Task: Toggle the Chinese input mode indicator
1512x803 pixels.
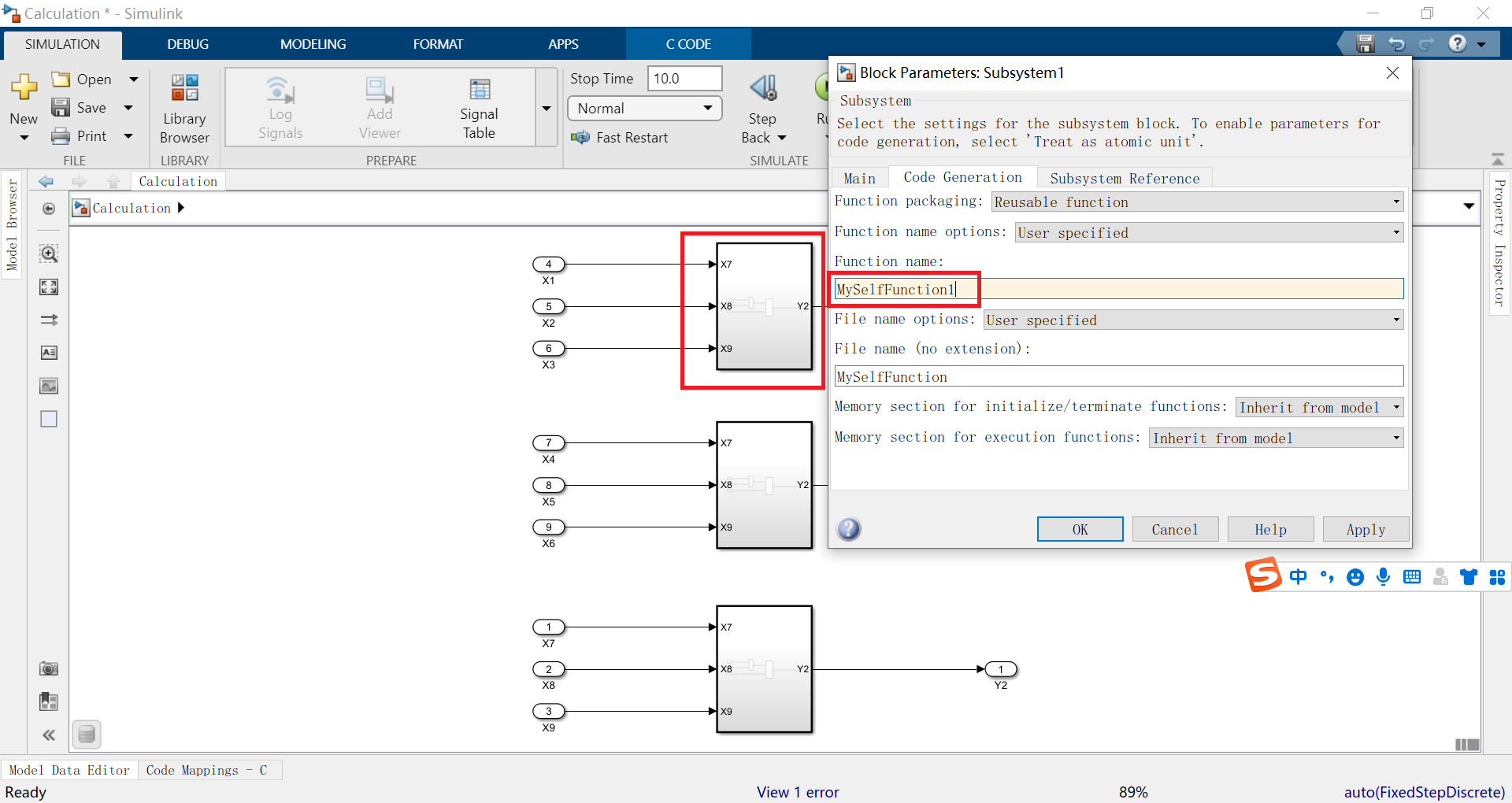Action: point(1299,577)
